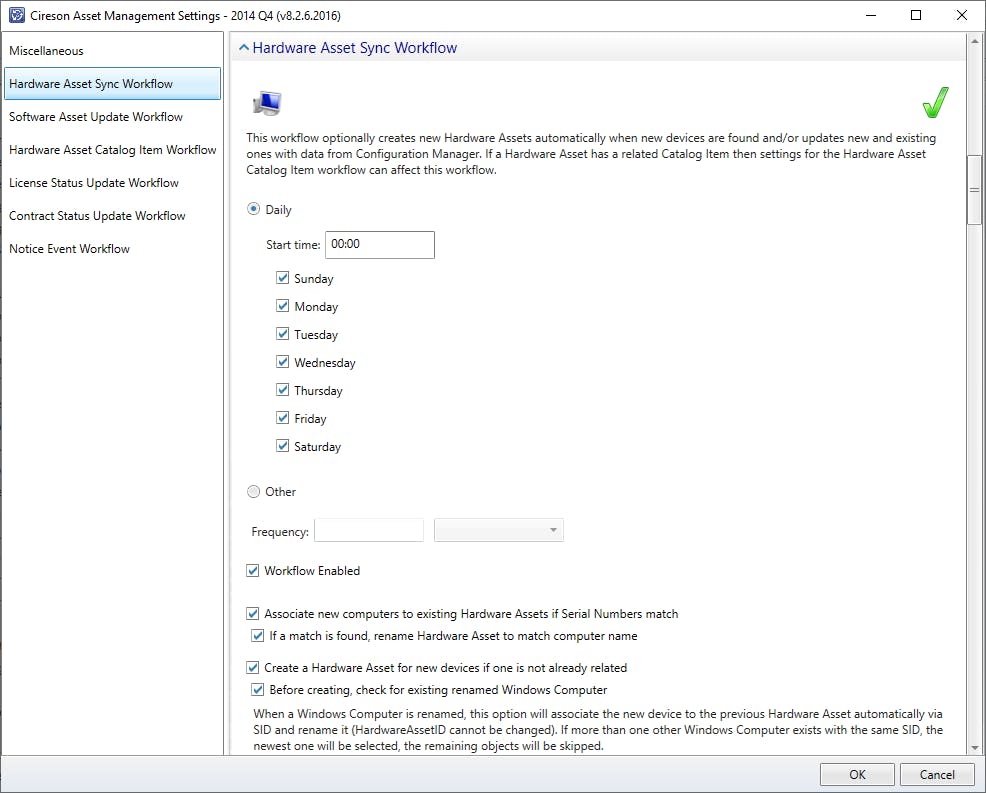Uncheck the Tuesday checkbox
This screenshot has width=986, height=793.
click(x=283, y=333)
